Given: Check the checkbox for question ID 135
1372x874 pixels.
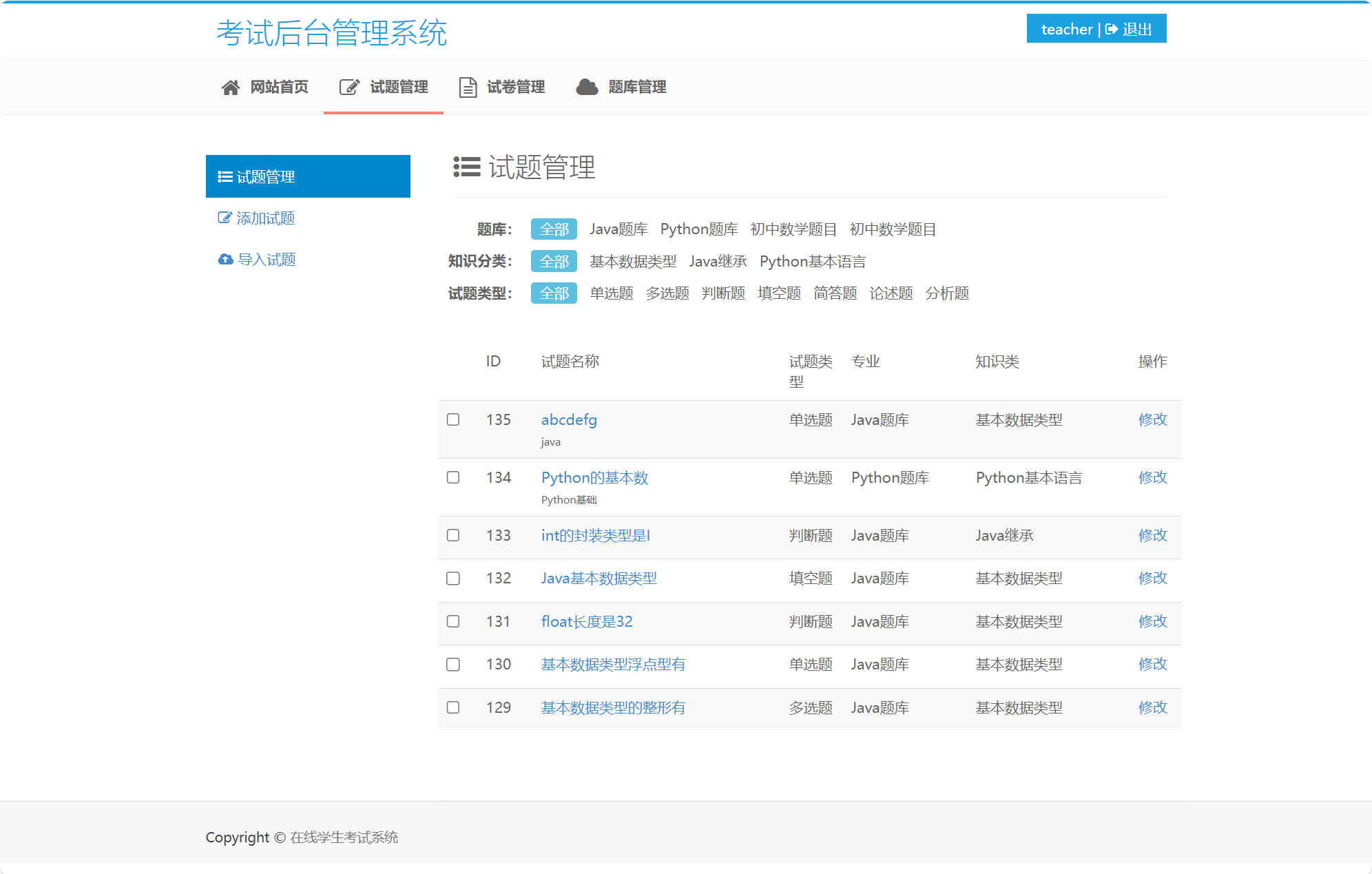Looking at the screenshot, I should 453,419.
